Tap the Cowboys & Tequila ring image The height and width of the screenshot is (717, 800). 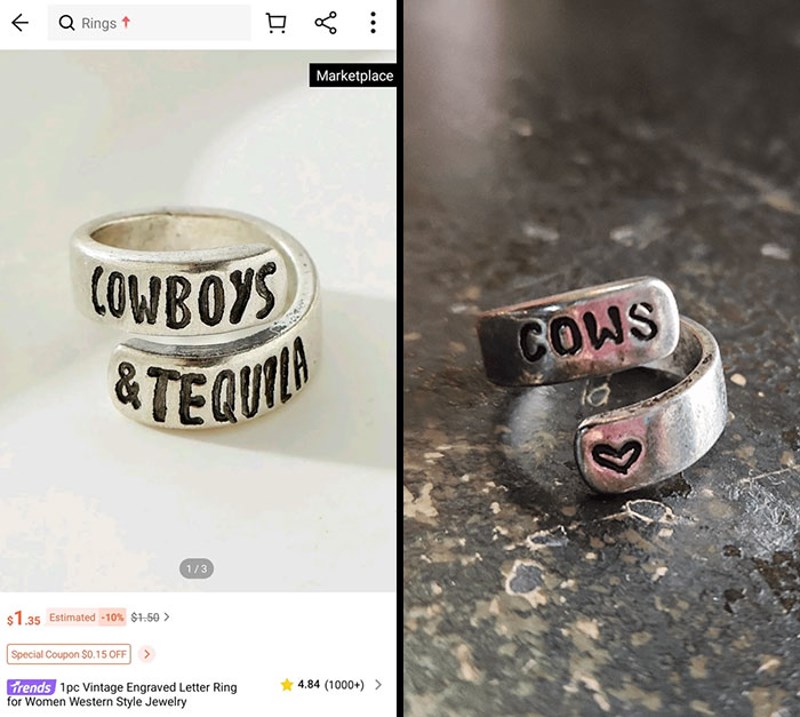(x=198, y=320)
